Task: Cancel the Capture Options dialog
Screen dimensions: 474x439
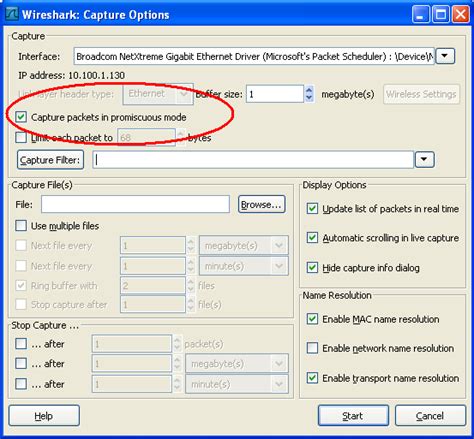Action: 430,416
